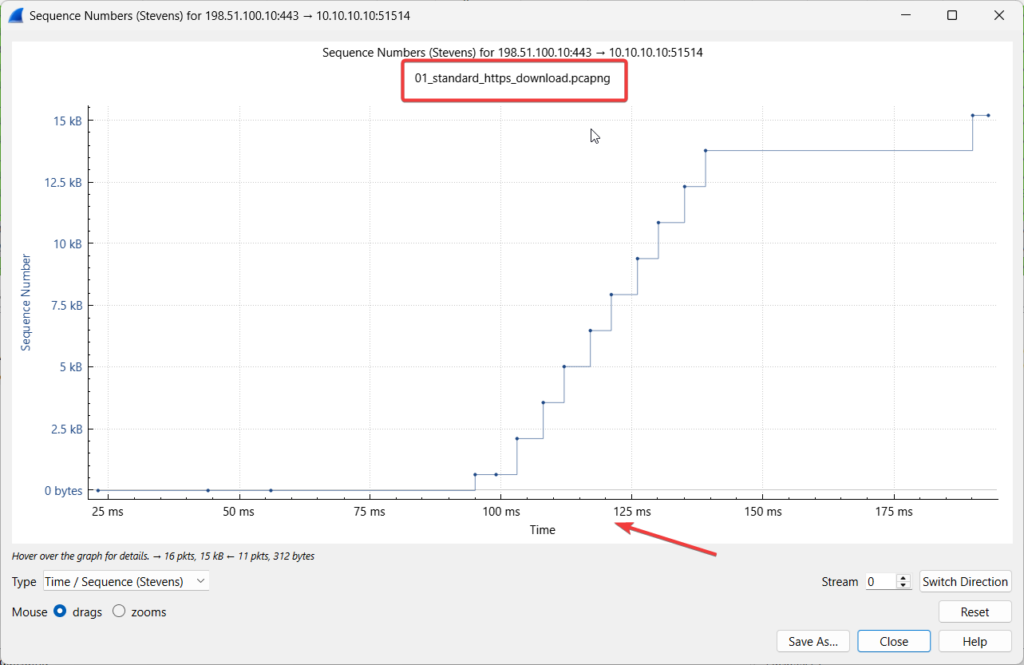The height and width of the screenshot is (665, 1024).
Task: Select the Mouse zooms radio option
Action: [119, 611]
